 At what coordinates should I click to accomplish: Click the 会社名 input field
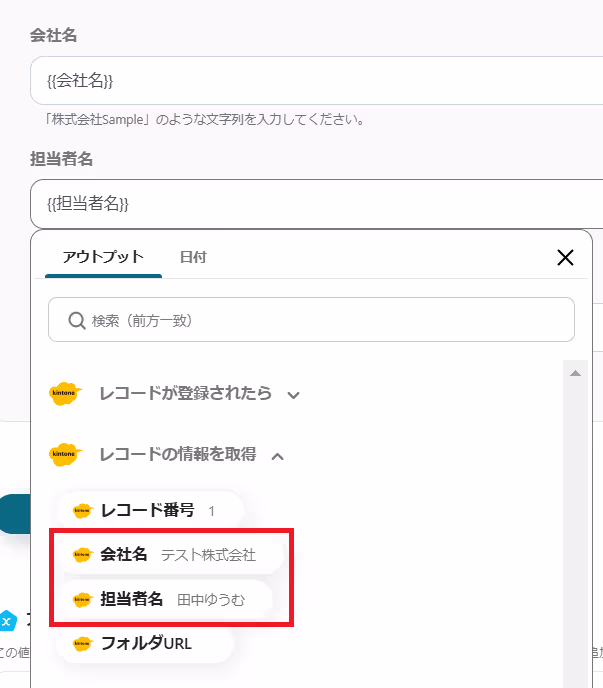coord(316,81)
